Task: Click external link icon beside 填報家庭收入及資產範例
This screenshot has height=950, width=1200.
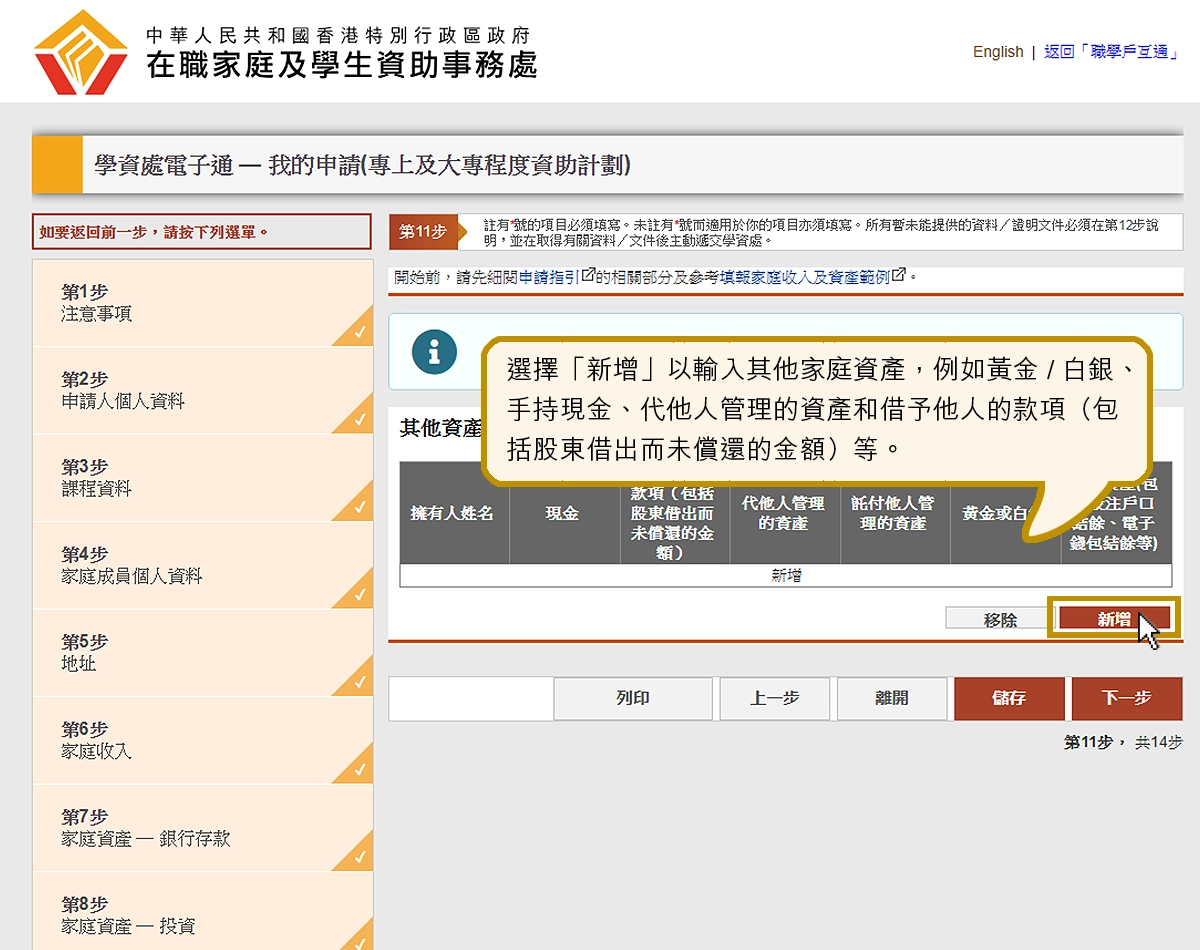Action: 898,275
